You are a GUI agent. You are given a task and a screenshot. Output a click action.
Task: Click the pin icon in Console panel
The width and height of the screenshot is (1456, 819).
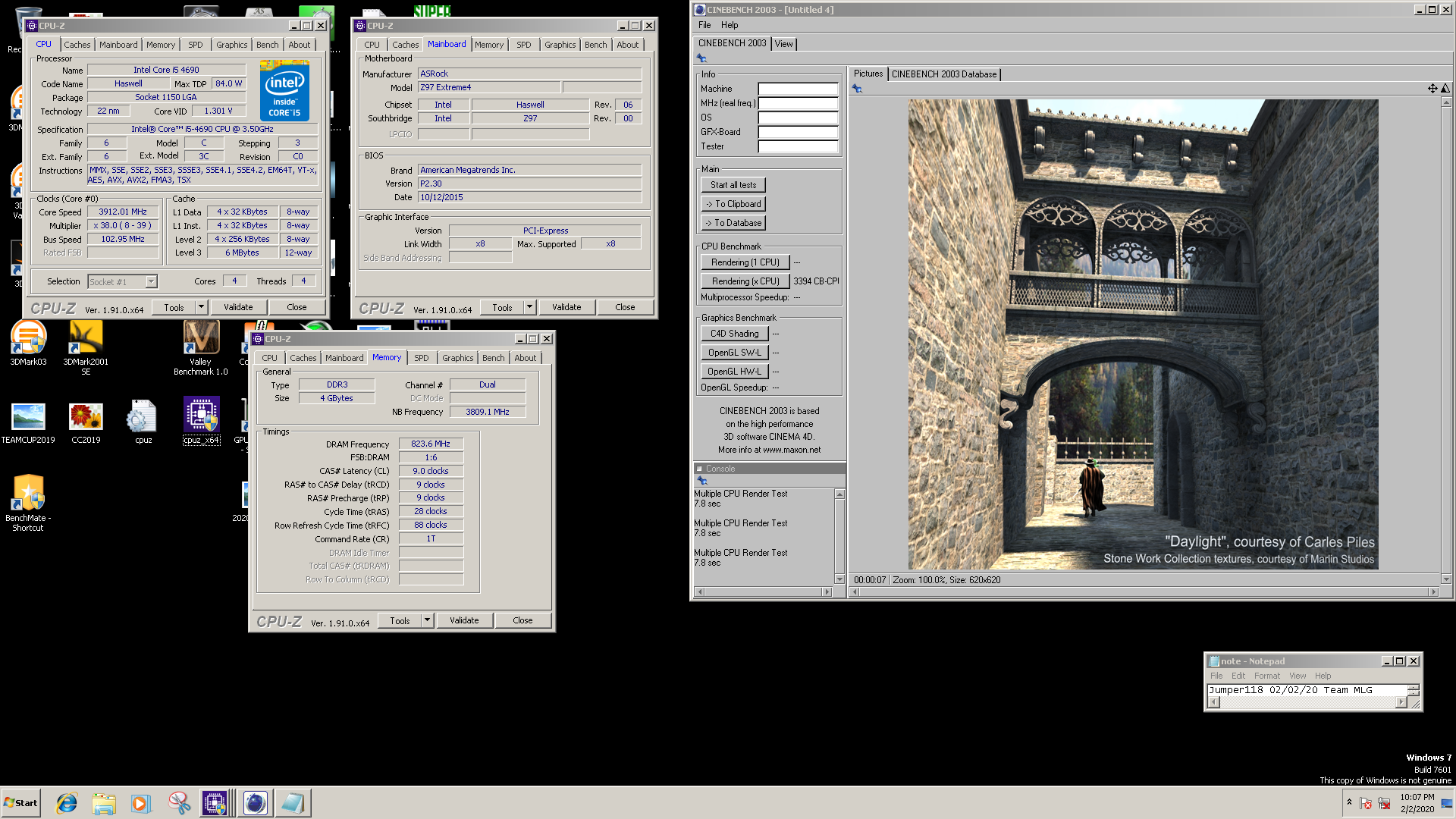(x=701, y=481)
